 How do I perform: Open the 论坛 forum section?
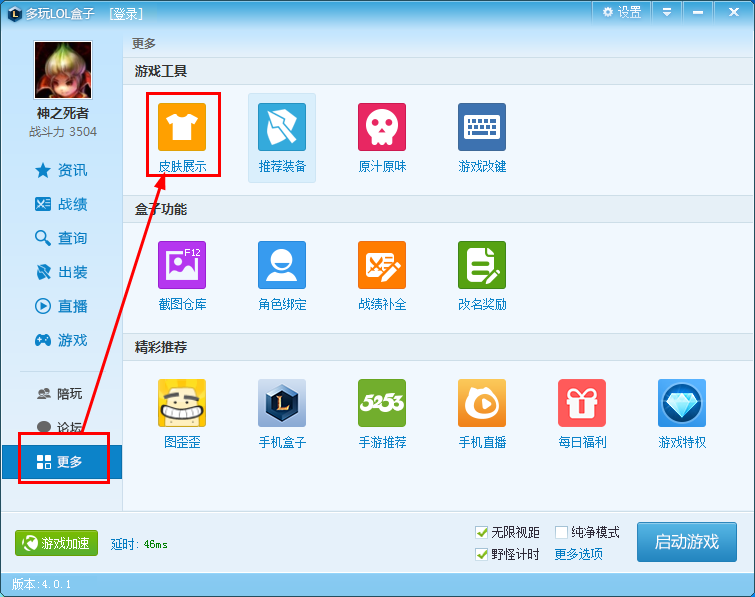coord(60,427)
